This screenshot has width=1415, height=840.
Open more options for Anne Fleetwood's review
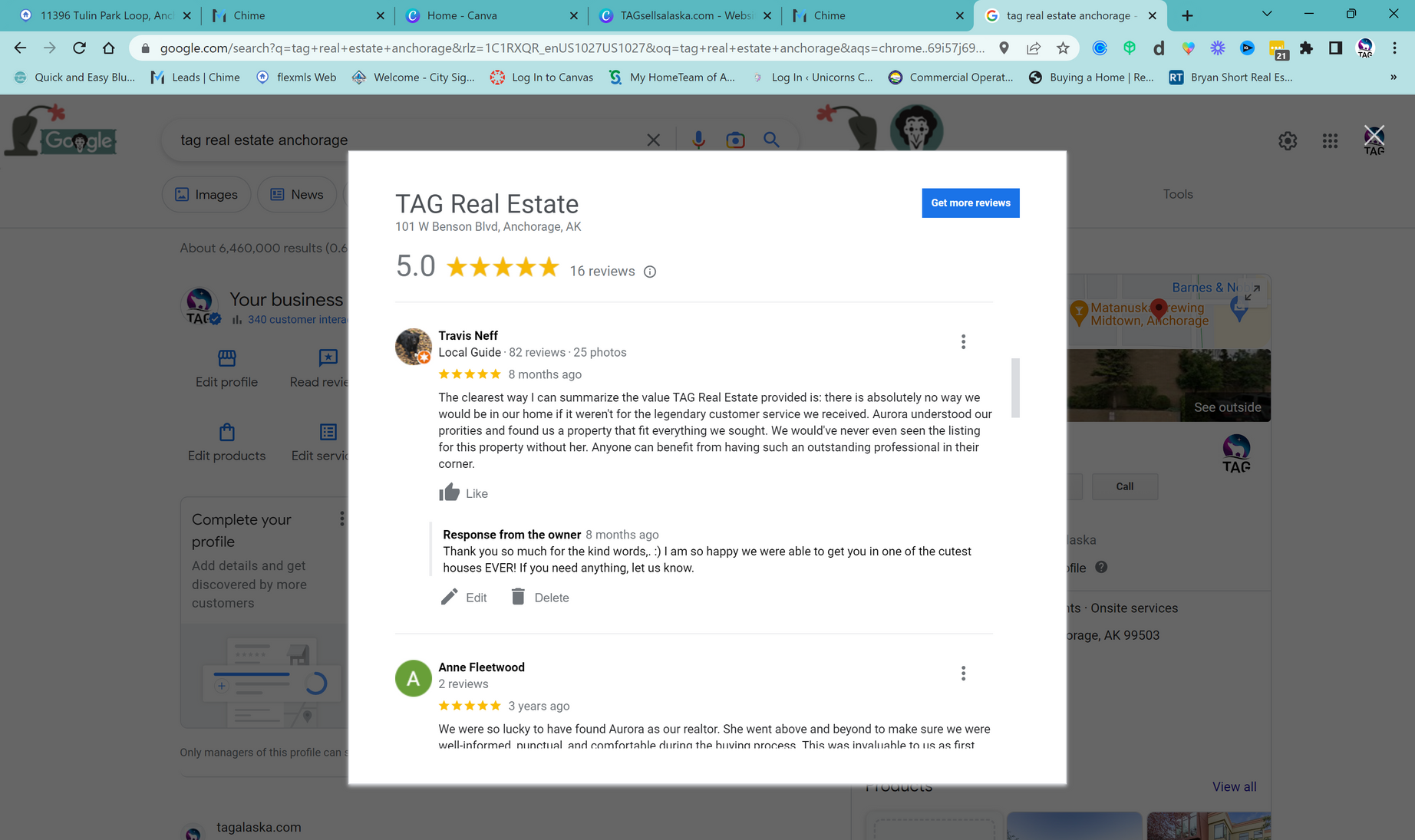click(963, 674)
